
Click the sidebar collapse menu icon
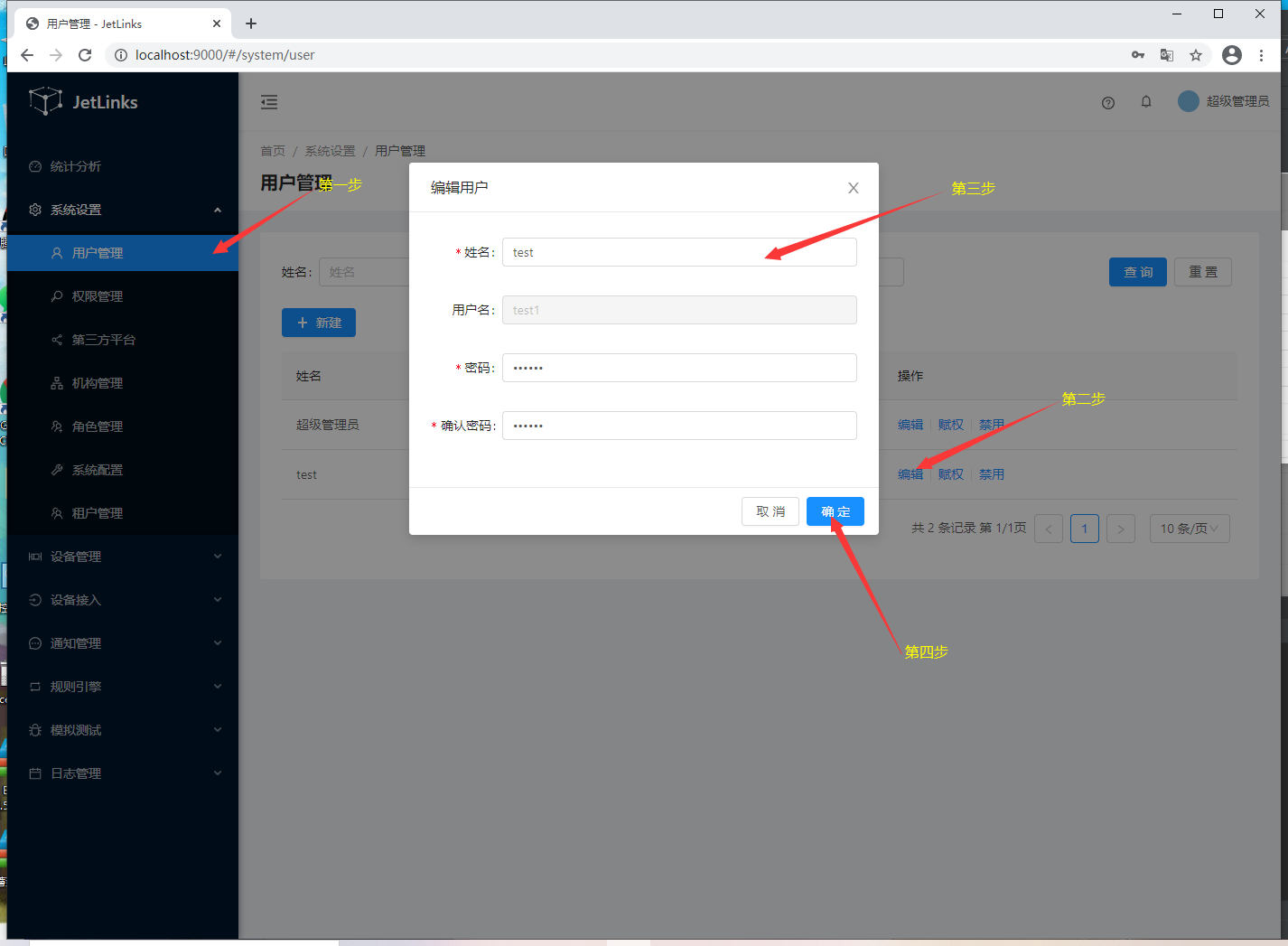pos(269,102)
